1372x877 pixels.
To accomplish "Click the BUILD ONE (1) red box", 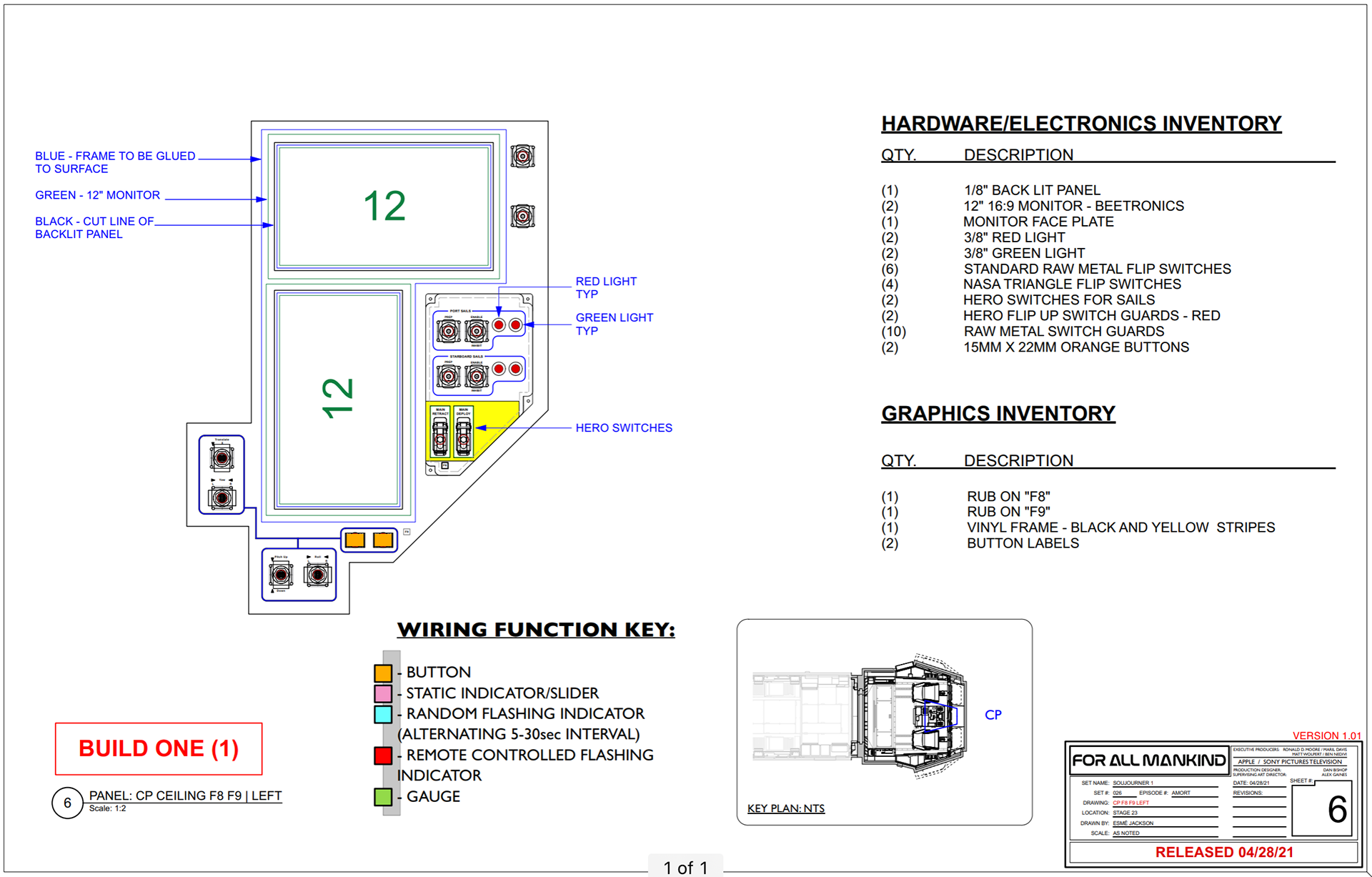I will [x=159, y=748].
